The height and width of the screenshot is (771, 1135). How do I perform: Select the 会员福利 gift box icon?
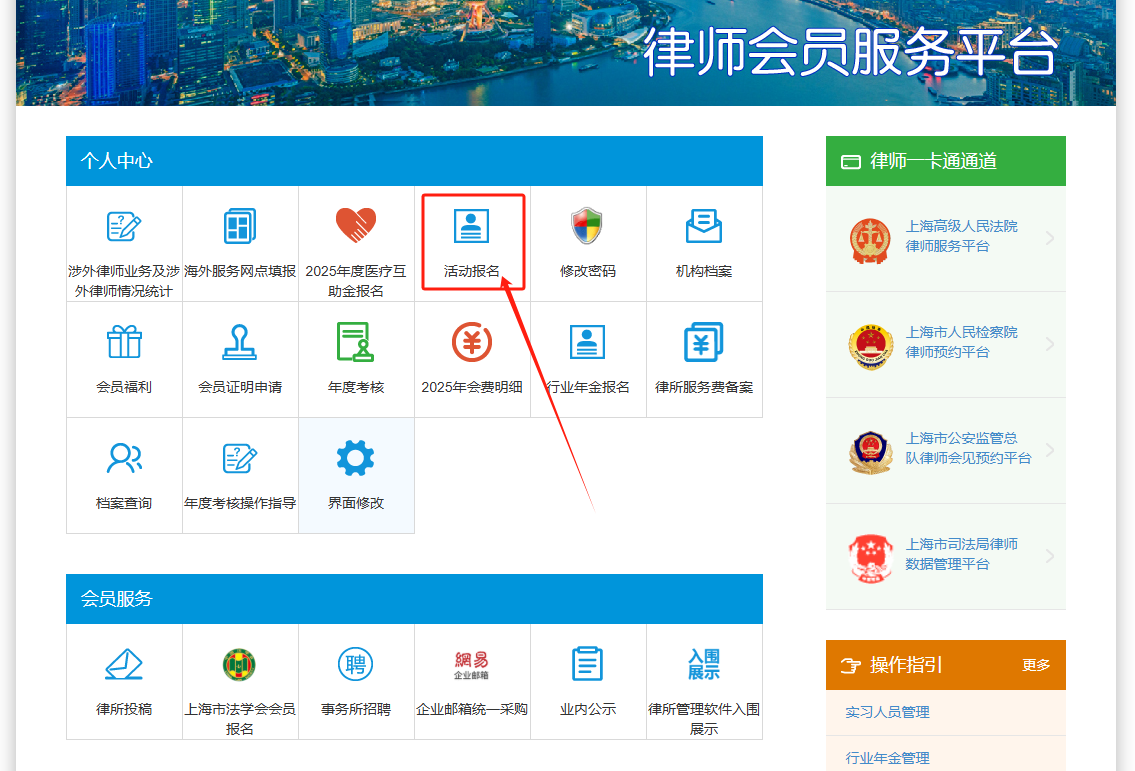point(124,343)
